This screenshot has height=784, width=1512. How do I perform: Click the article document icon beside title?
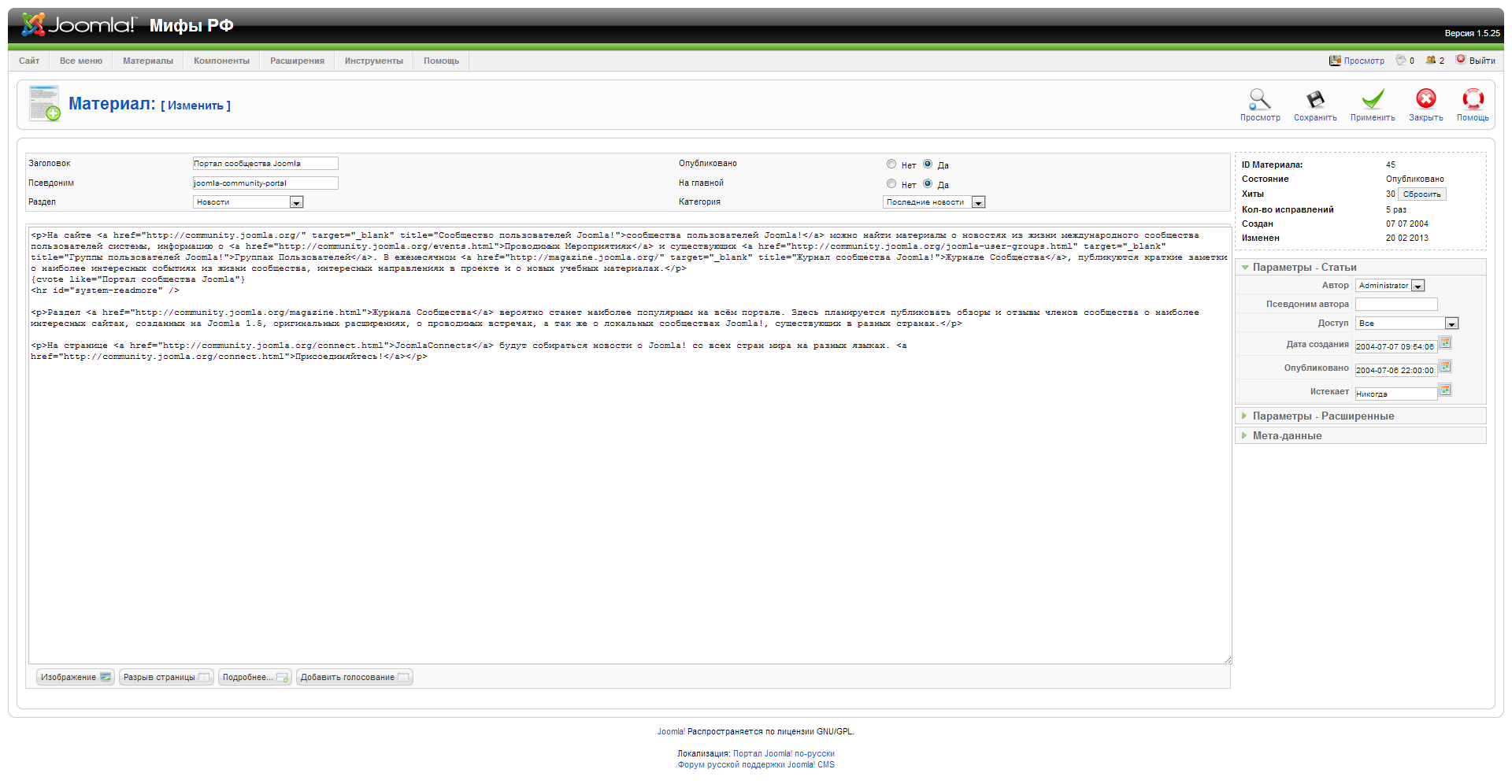pyautogui.click(x=44, y=103)
